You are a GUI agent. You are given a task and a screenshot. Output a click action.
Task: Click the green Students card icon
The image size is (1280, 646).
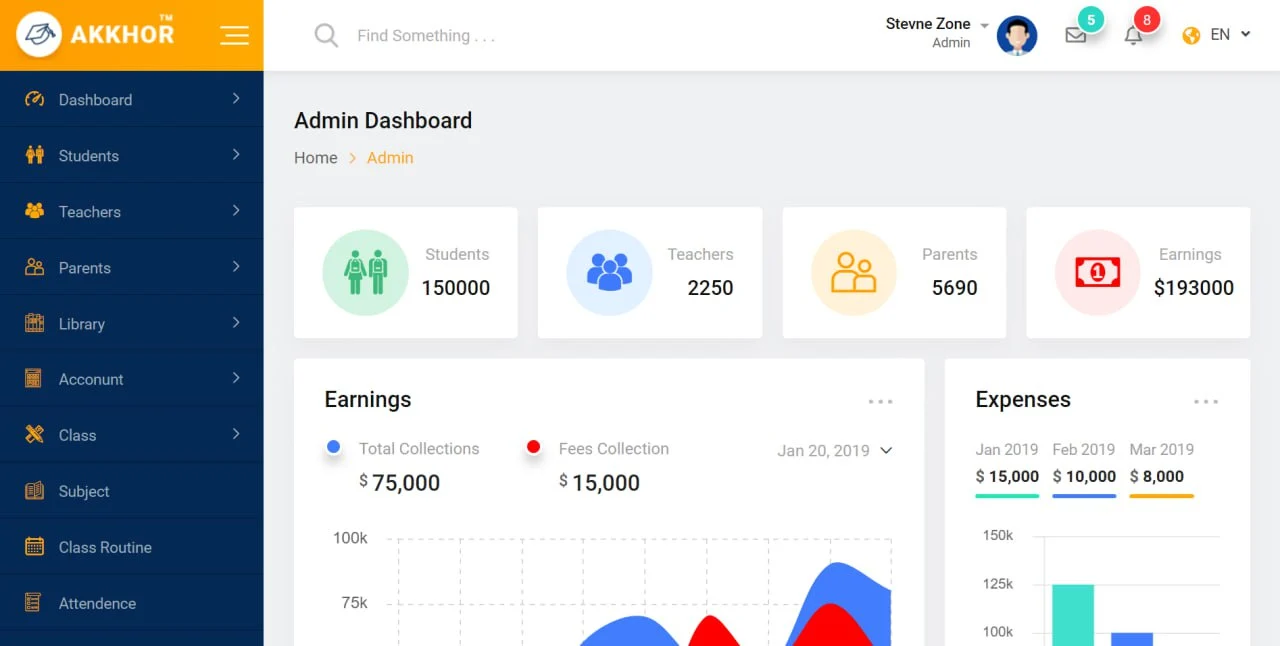click(365, 272)
